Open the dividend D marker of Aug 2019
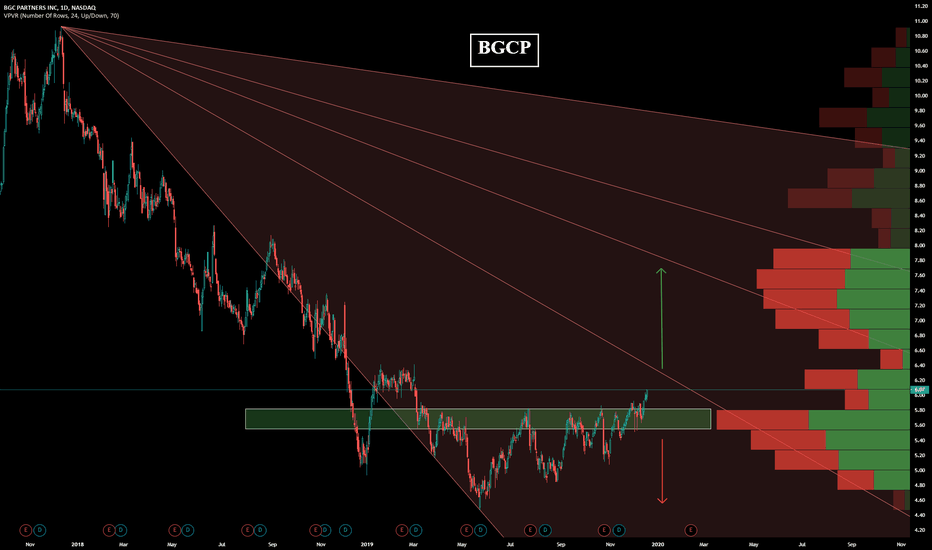Screen dimensions: 932x550 pos(544,530)
